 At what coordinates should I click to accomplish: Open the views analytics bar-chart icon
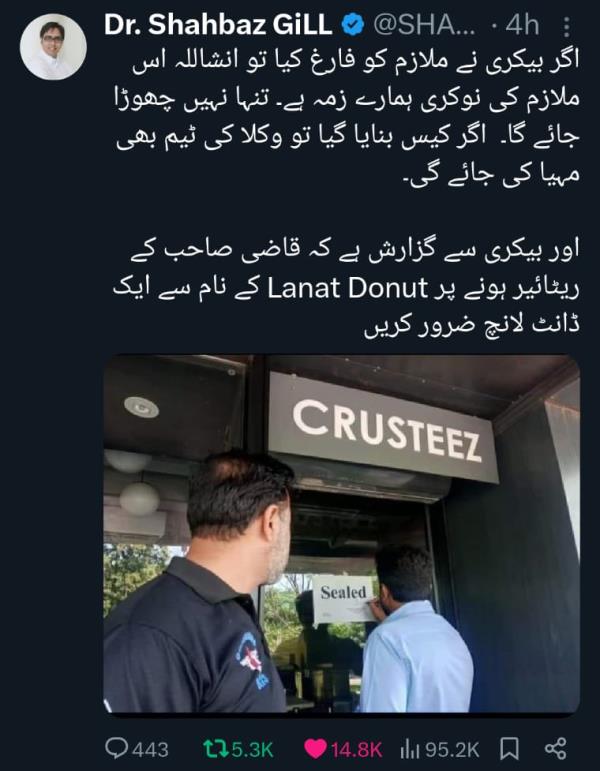tap(409, 749)
